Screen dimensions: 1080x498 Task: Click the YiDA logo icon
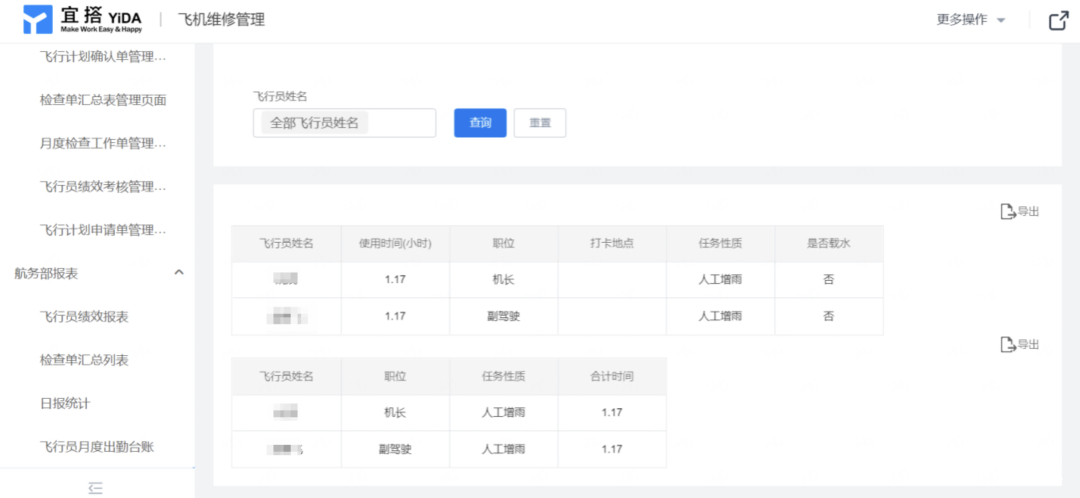click(x=37, y=20)
